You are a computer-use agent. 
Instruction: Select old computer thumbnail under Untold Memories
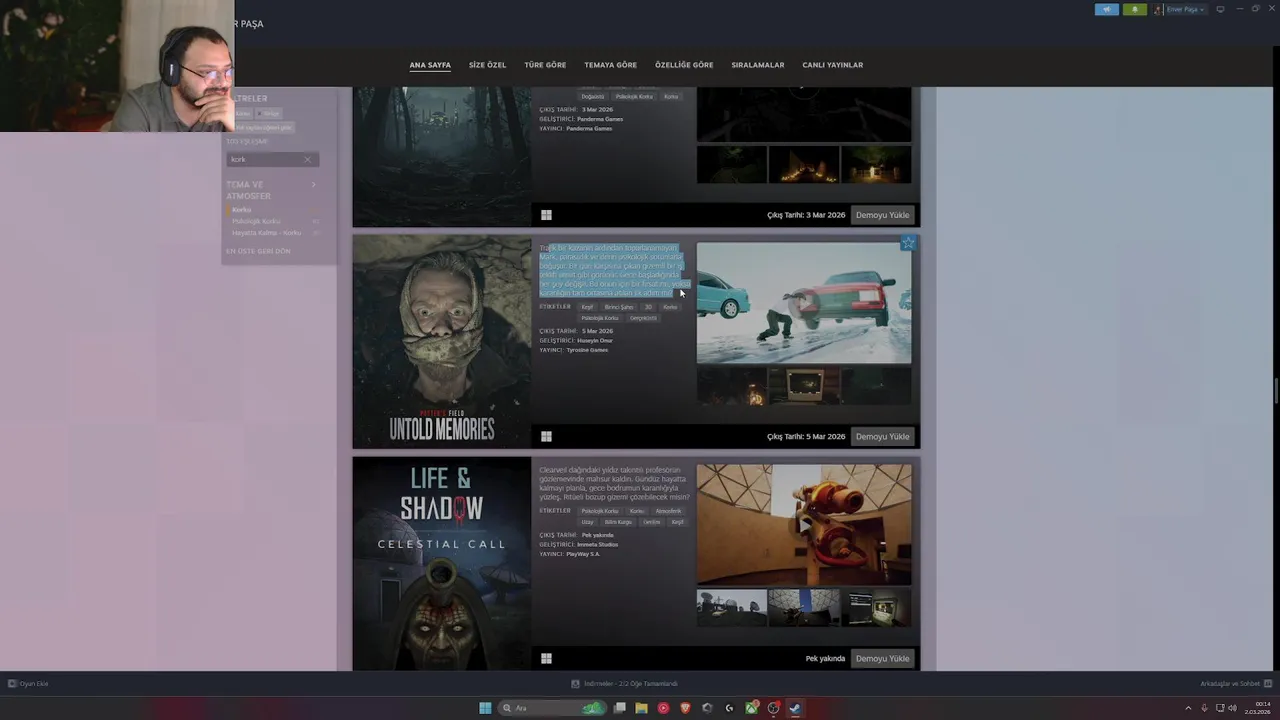[x=803, y=386]
